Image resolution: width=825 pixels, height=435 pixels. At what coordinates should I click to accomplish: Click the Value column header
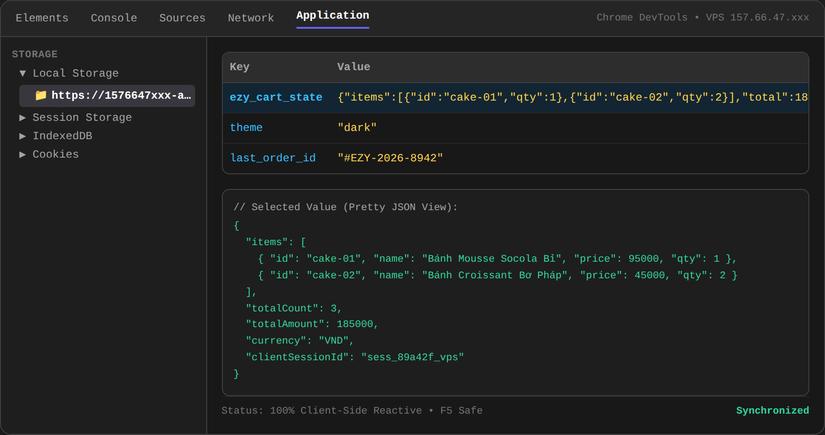coord(354,67)
